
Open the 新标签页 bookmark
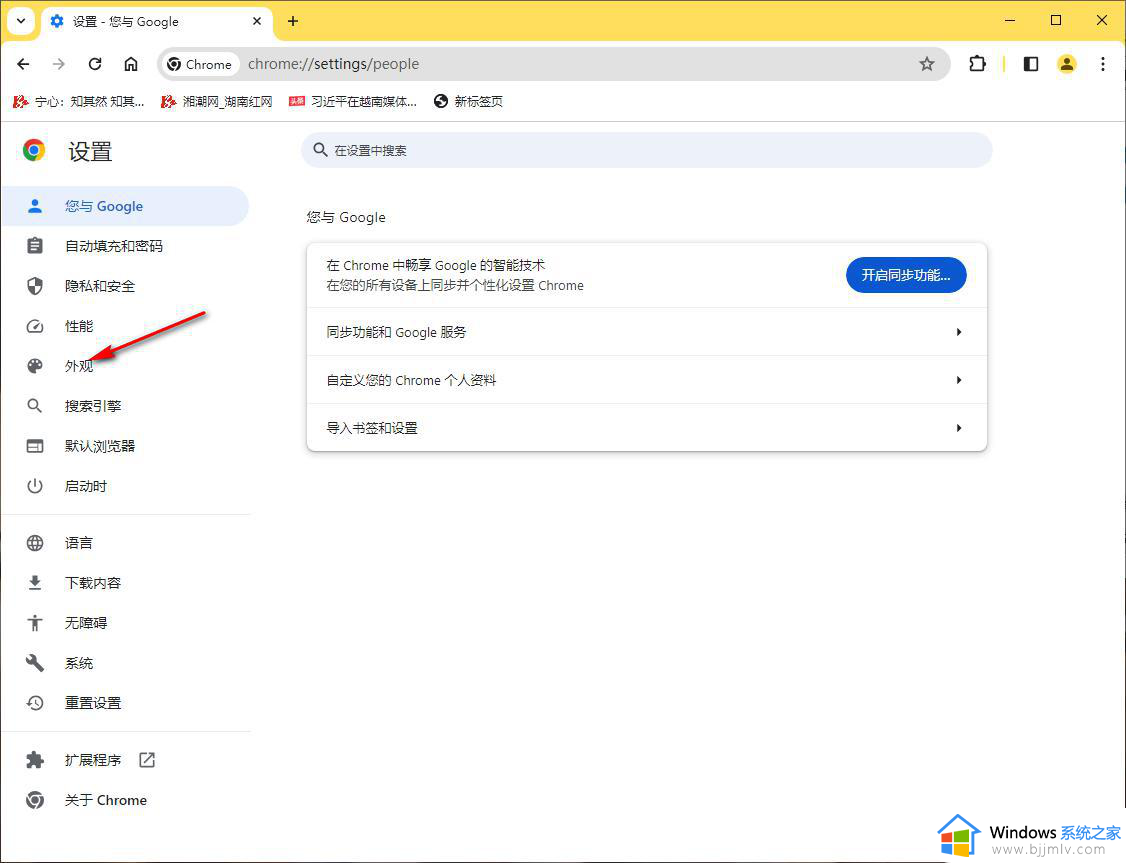pyautogui.click(x=468, y=101)
